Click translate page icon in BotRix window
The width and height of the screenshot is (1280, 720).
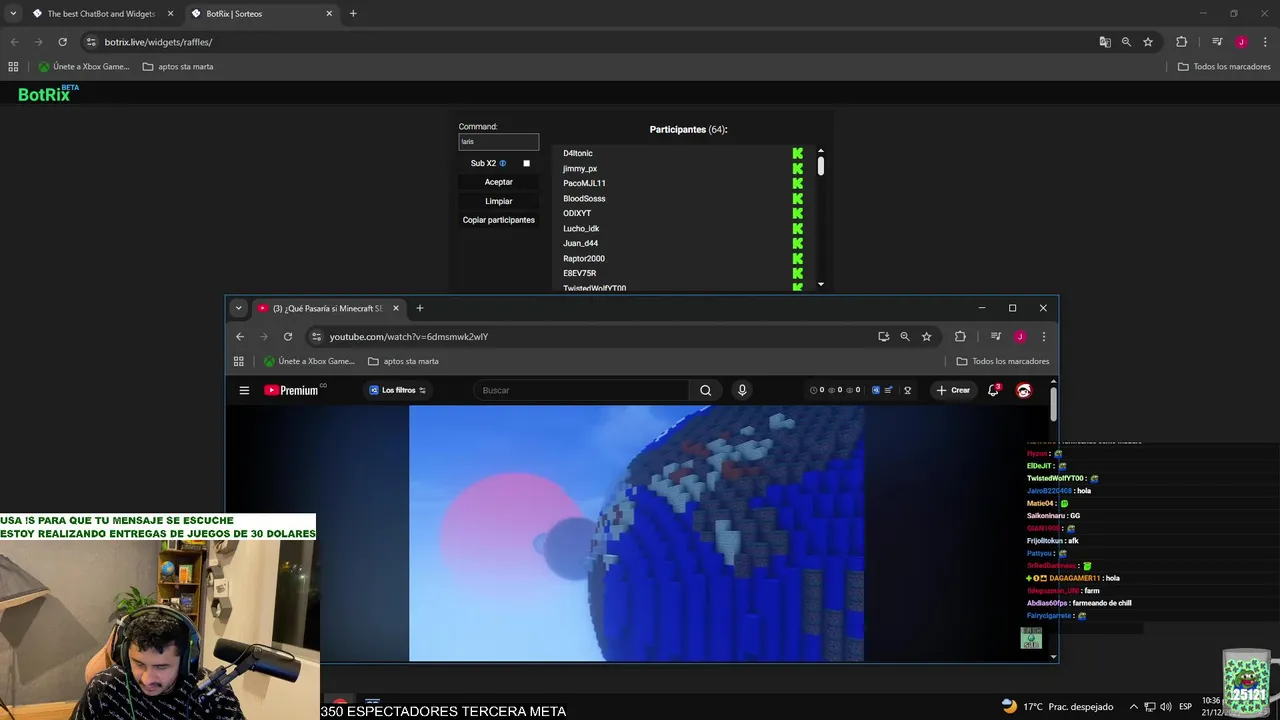coord(1105,42)
